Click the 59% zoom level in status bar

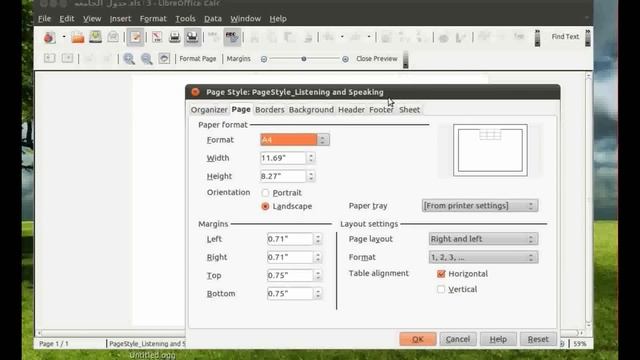pyautogui.click(x=580, y=344)
